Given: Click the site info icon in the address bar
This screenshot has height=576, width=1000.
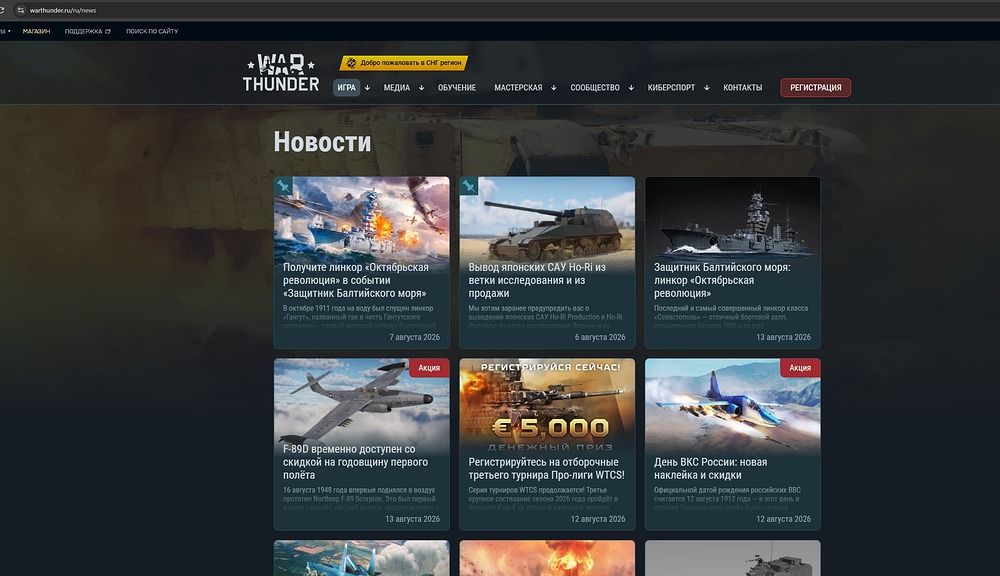Looking at the screenshot, I should (x=20, y=10).
